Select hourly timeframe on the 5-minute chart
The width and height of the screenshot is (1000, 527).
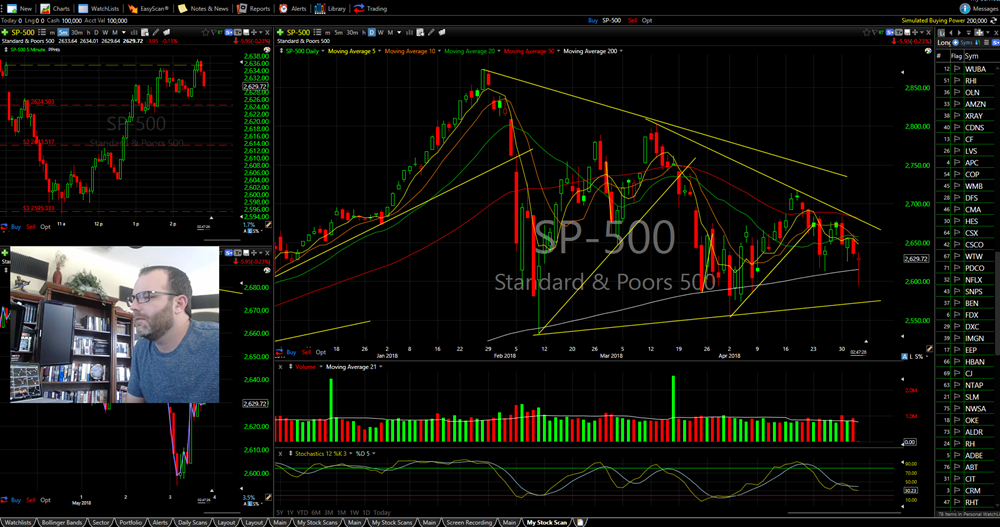89,33
